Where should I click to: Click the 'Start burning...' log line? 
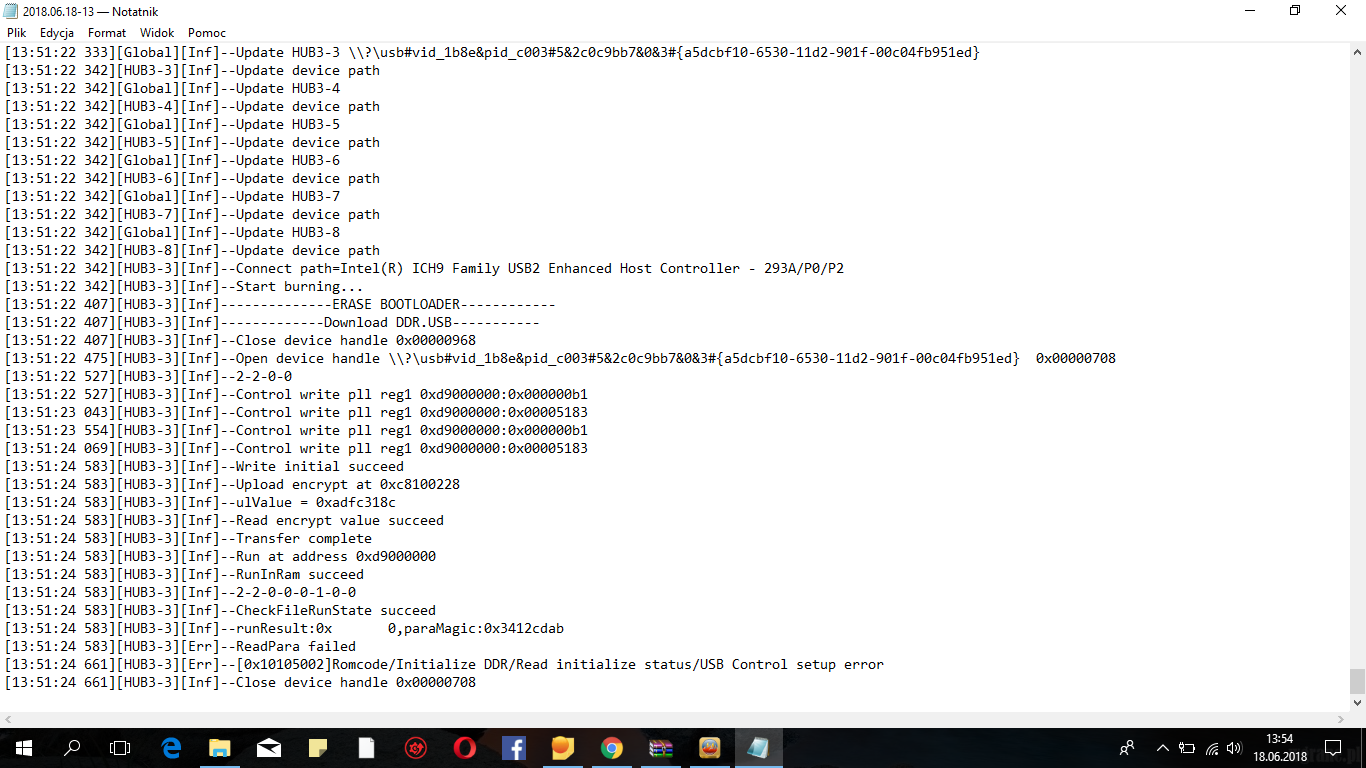pyautogui.click(x=184, y=286)
